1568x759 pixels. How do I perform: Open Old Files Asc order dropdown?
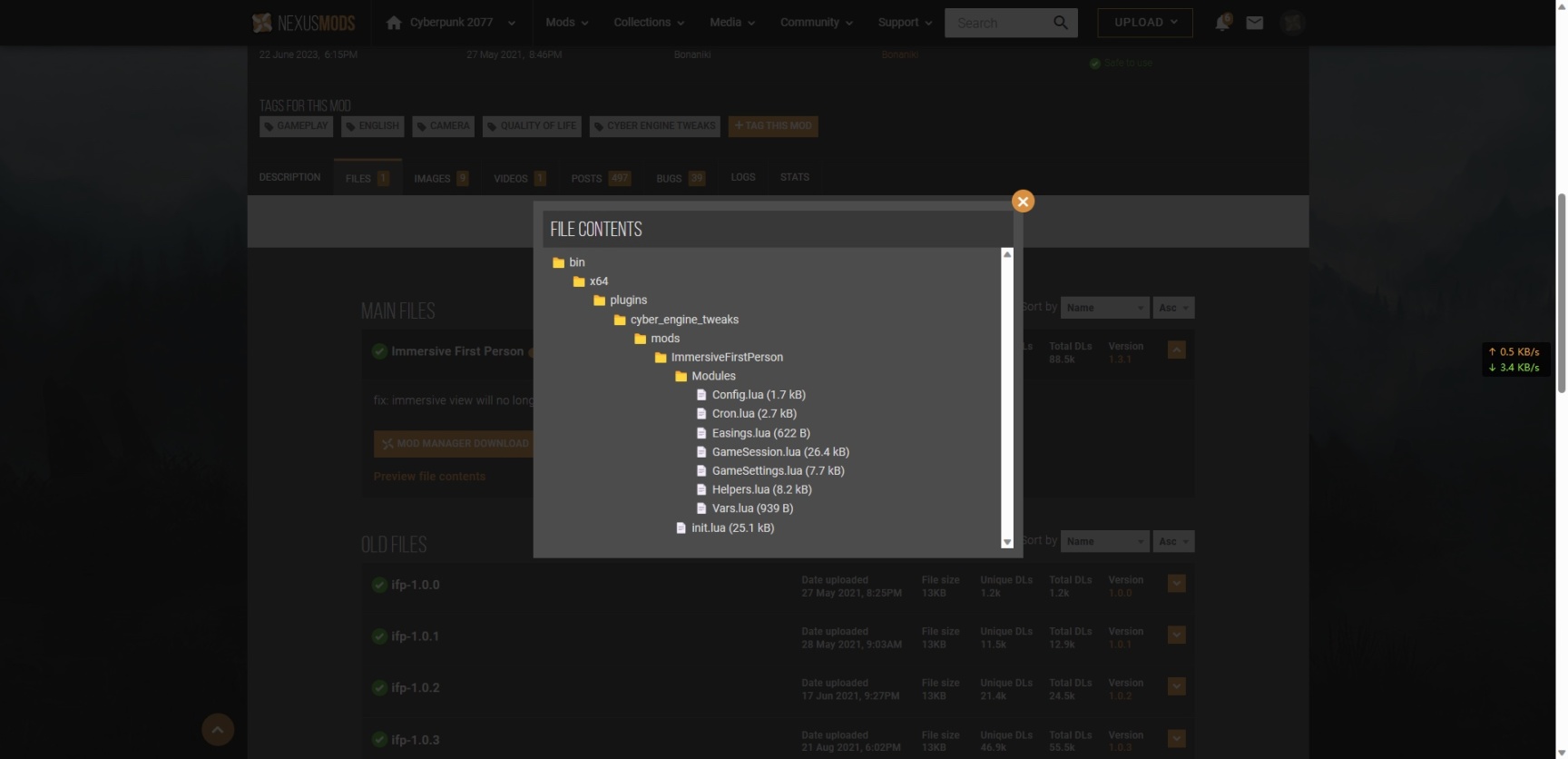coord(1174,541)
